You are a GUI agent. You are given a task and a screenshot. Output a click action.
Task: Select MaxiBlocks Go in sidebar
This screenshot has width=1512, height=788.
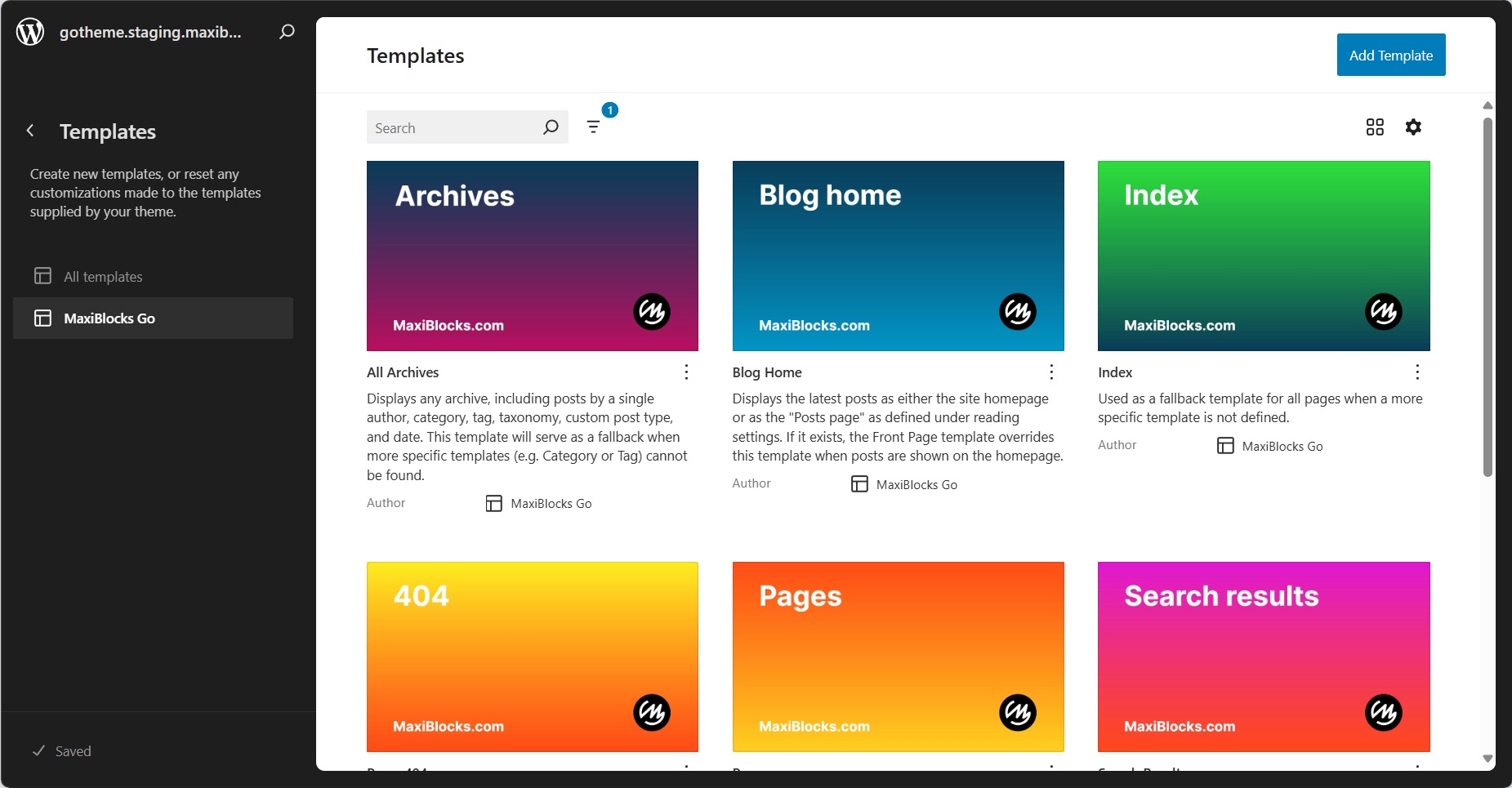point(153,318)
